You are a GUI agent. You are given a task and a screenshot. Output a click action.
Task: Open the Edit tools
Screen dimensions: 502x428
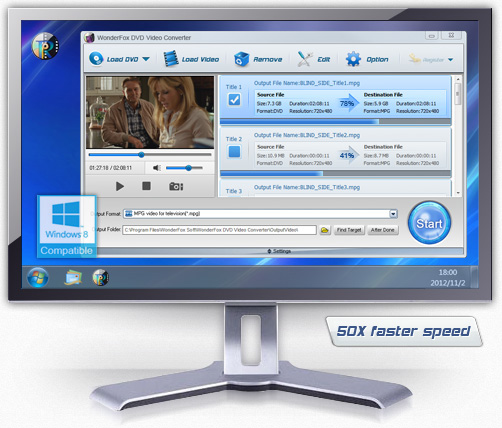click(313, 59)
